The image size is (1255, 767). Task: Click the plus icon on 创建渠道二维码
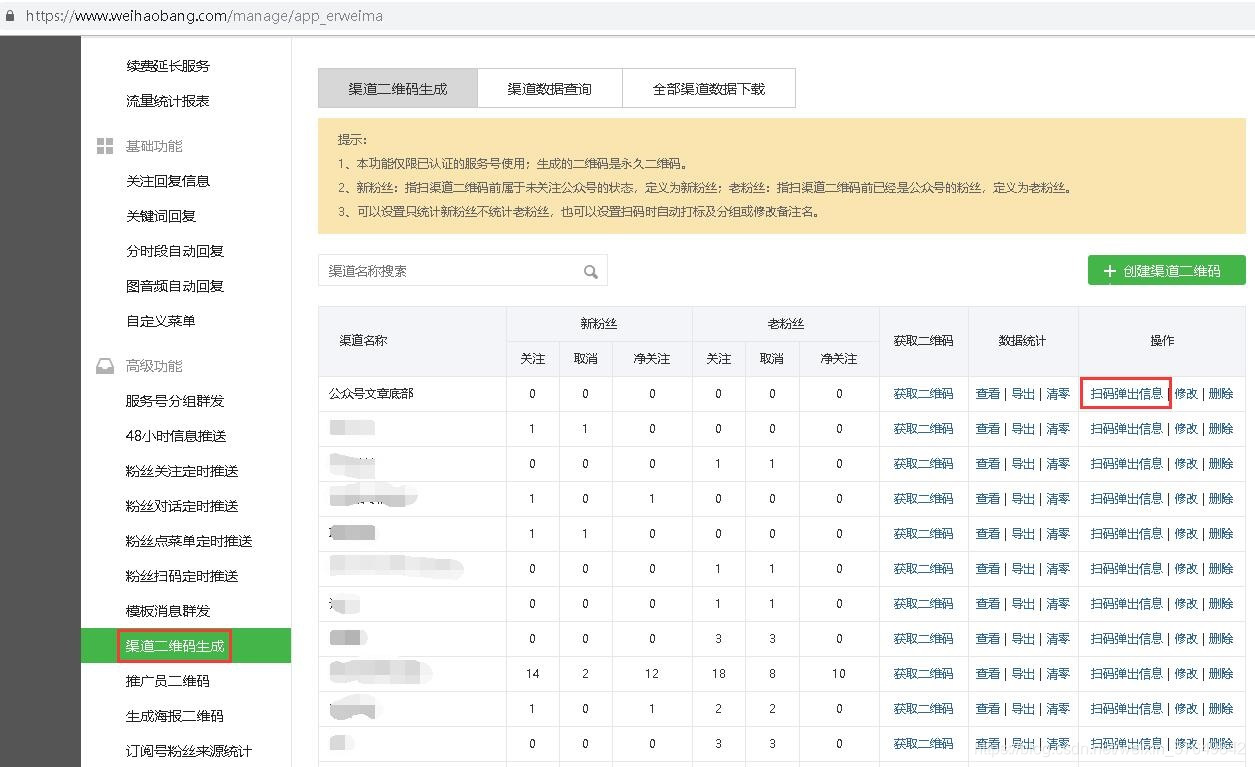click(1109, 271)
